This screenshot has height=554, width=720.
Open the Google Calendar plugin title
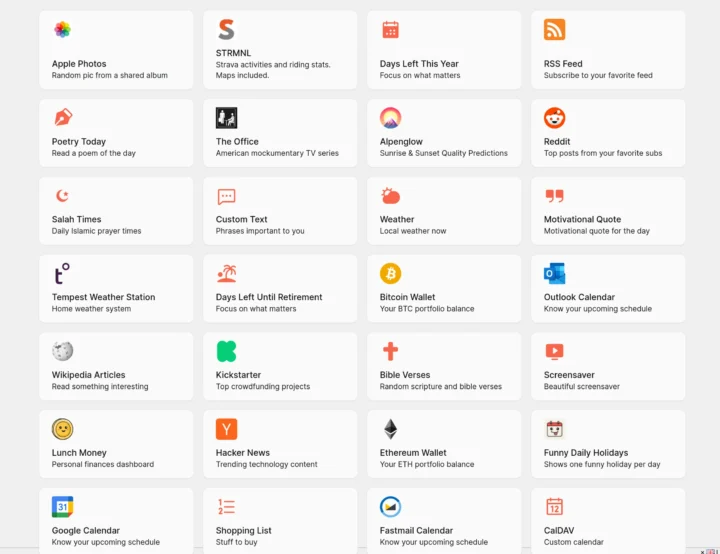[85, 531]
